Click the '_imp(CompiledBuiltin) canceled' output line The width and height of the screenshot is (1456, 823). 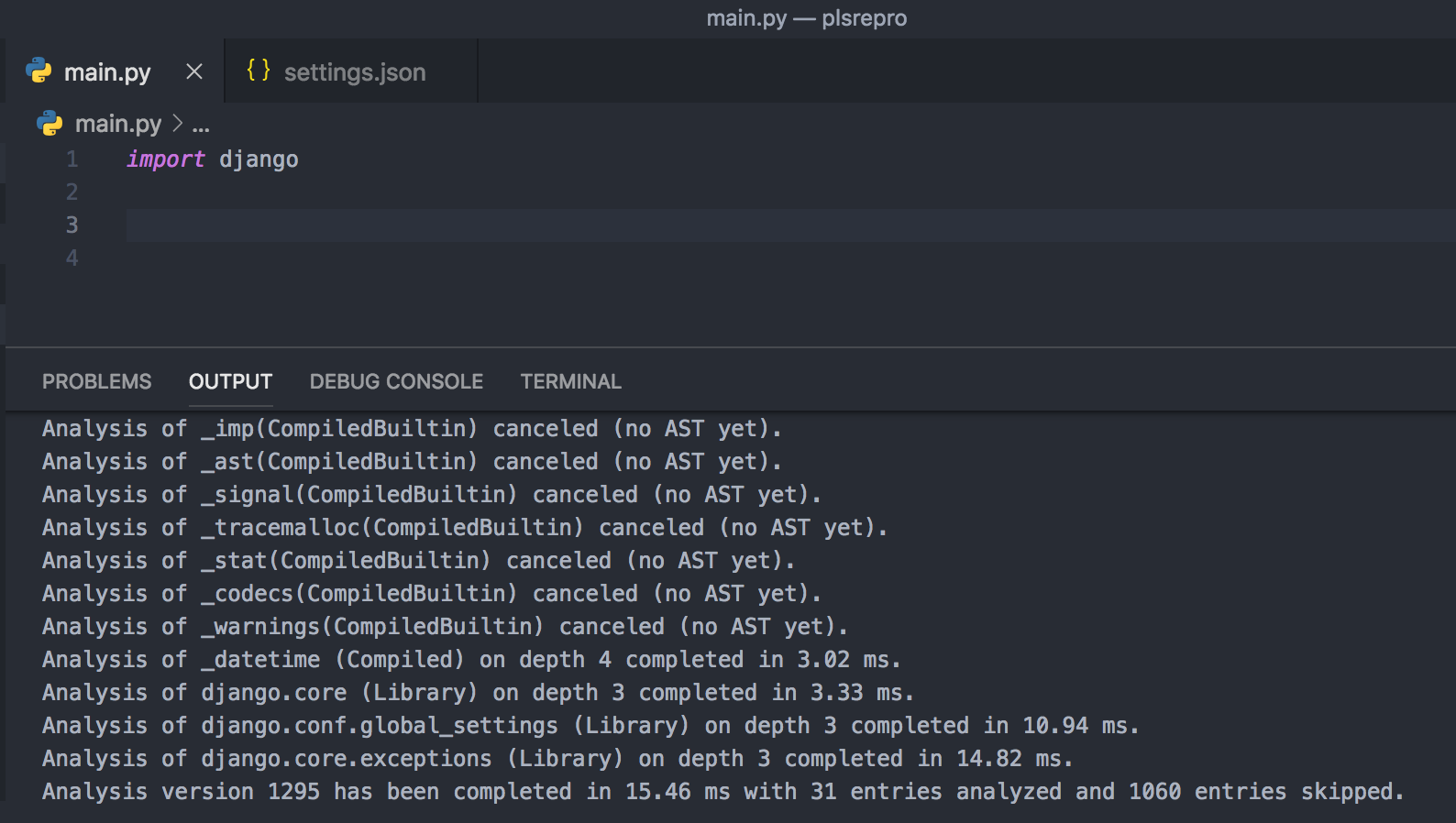[412, 429]
